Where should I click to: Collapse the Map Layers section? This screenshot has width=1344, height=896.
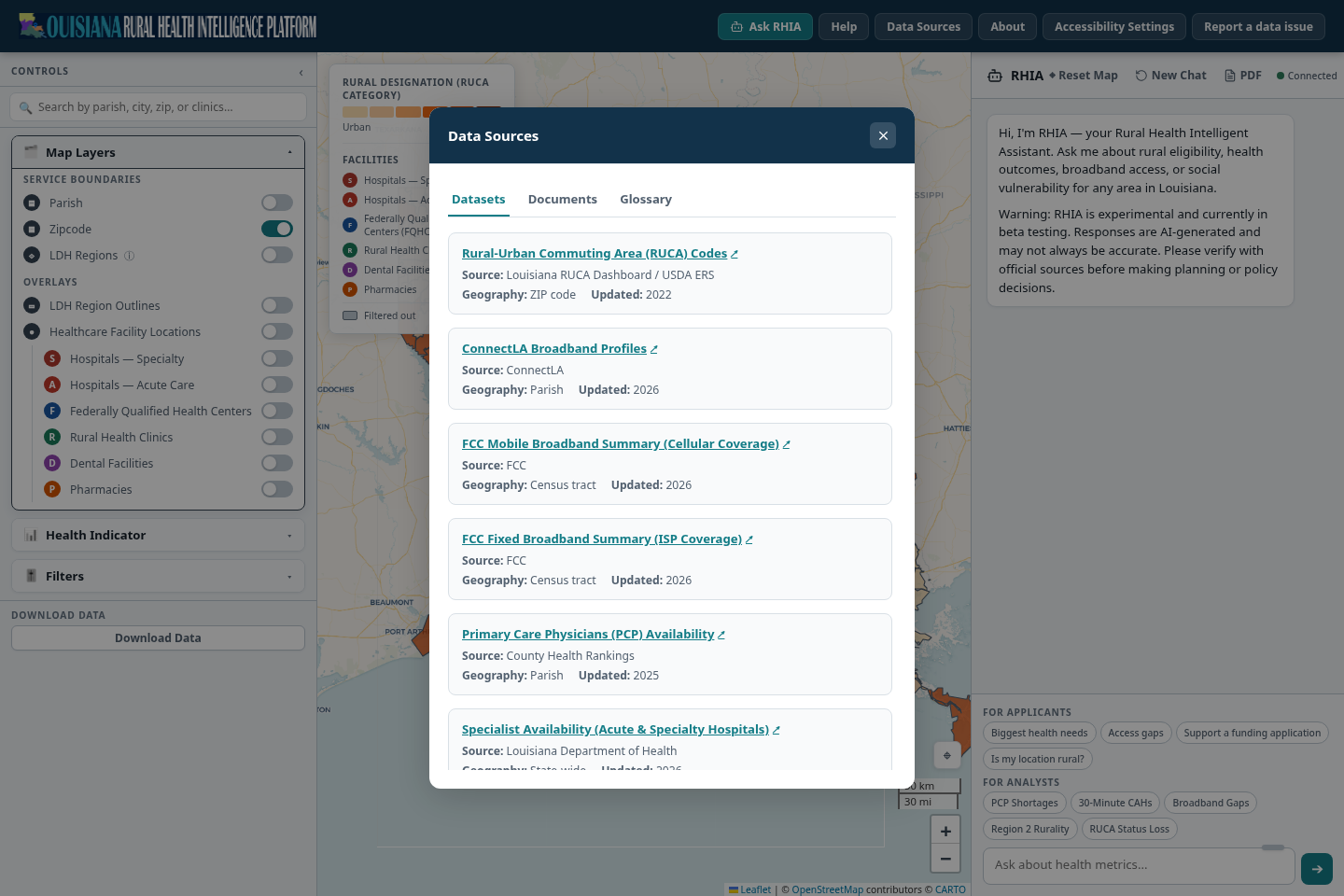click(159, 152)
